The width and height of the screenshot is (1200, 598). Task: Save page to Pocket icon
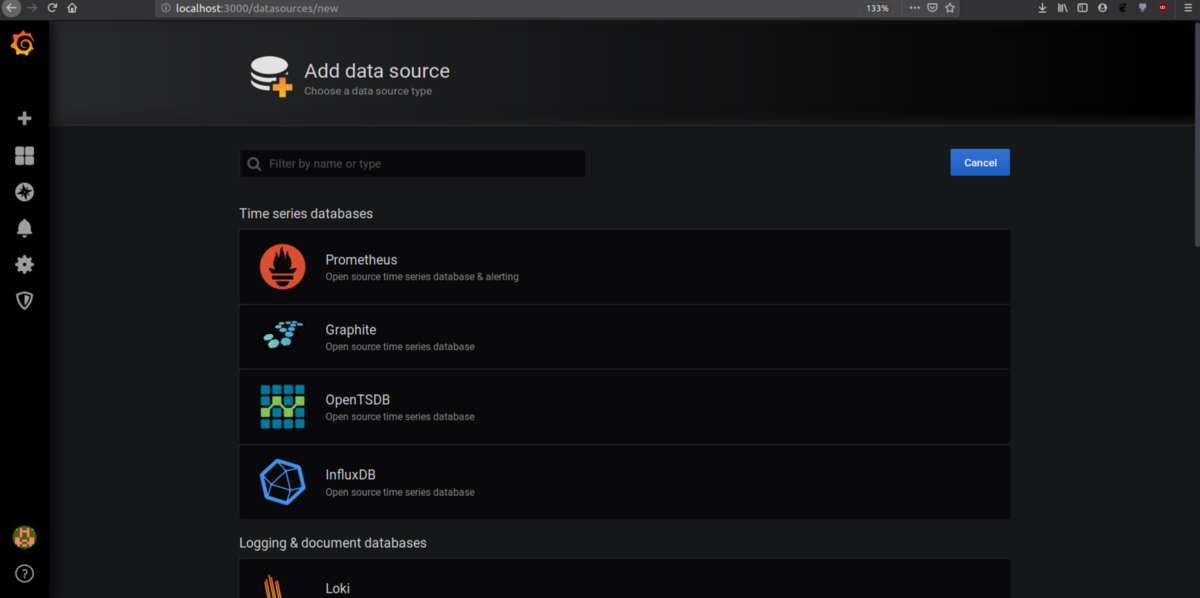coord(932,7)
